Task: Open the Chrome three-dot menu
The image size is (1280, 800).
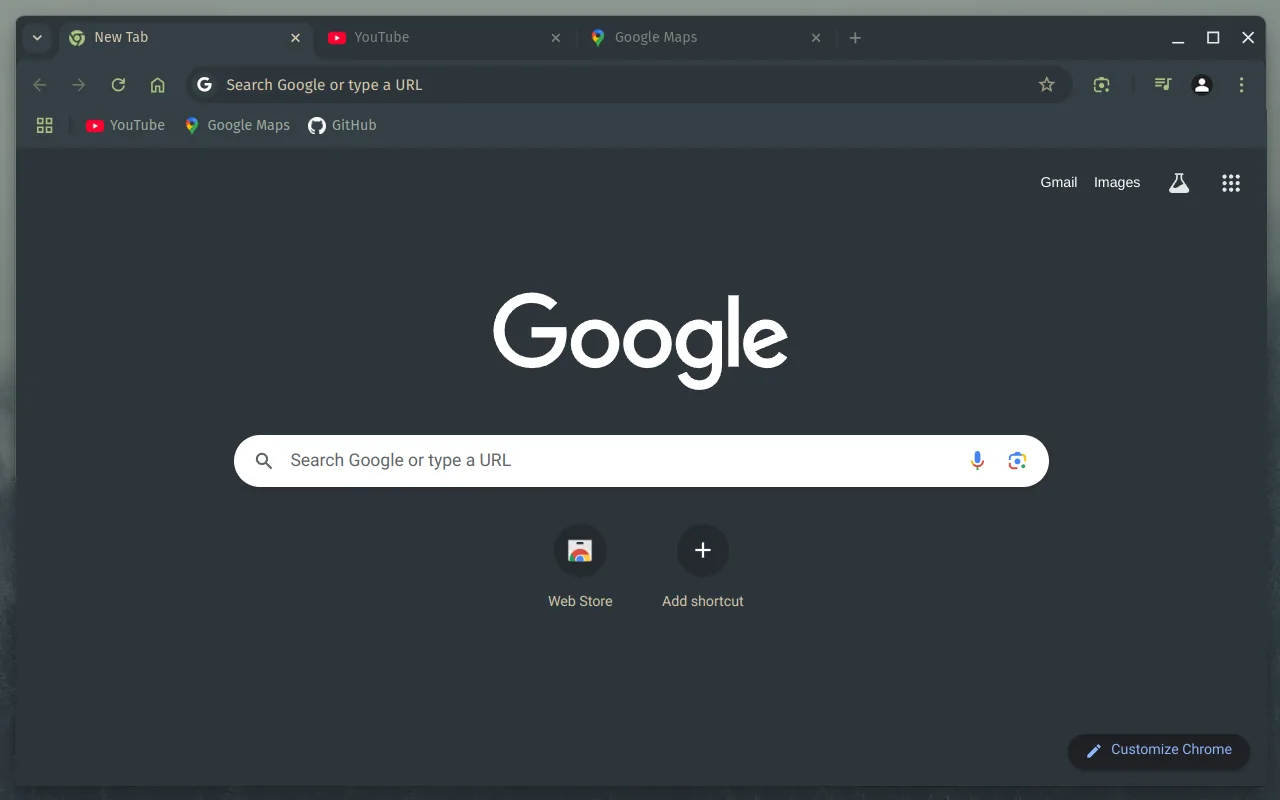Action: point(1241,85)
